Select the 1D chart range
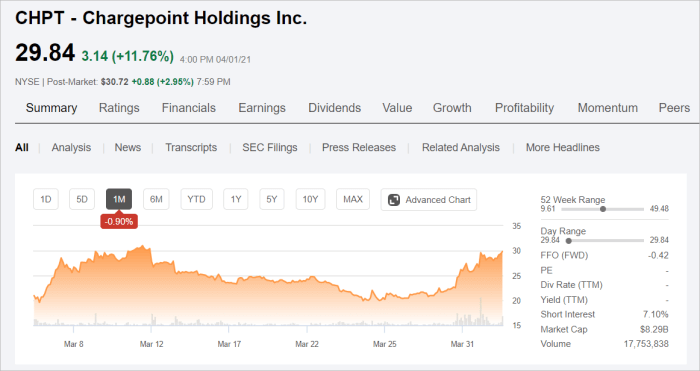The image size is (700, 371). (x=46, y=199)
